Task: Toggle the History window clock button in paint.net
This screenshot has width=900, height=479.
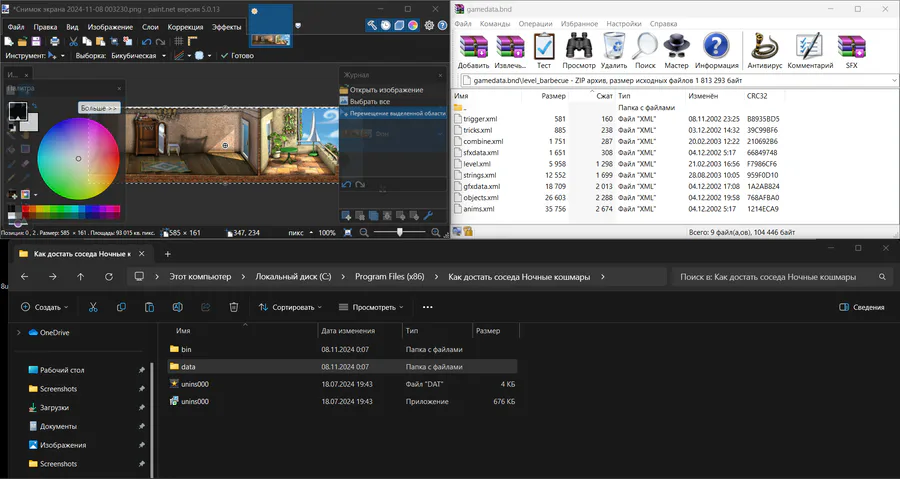Action: (x=386, y=25)
